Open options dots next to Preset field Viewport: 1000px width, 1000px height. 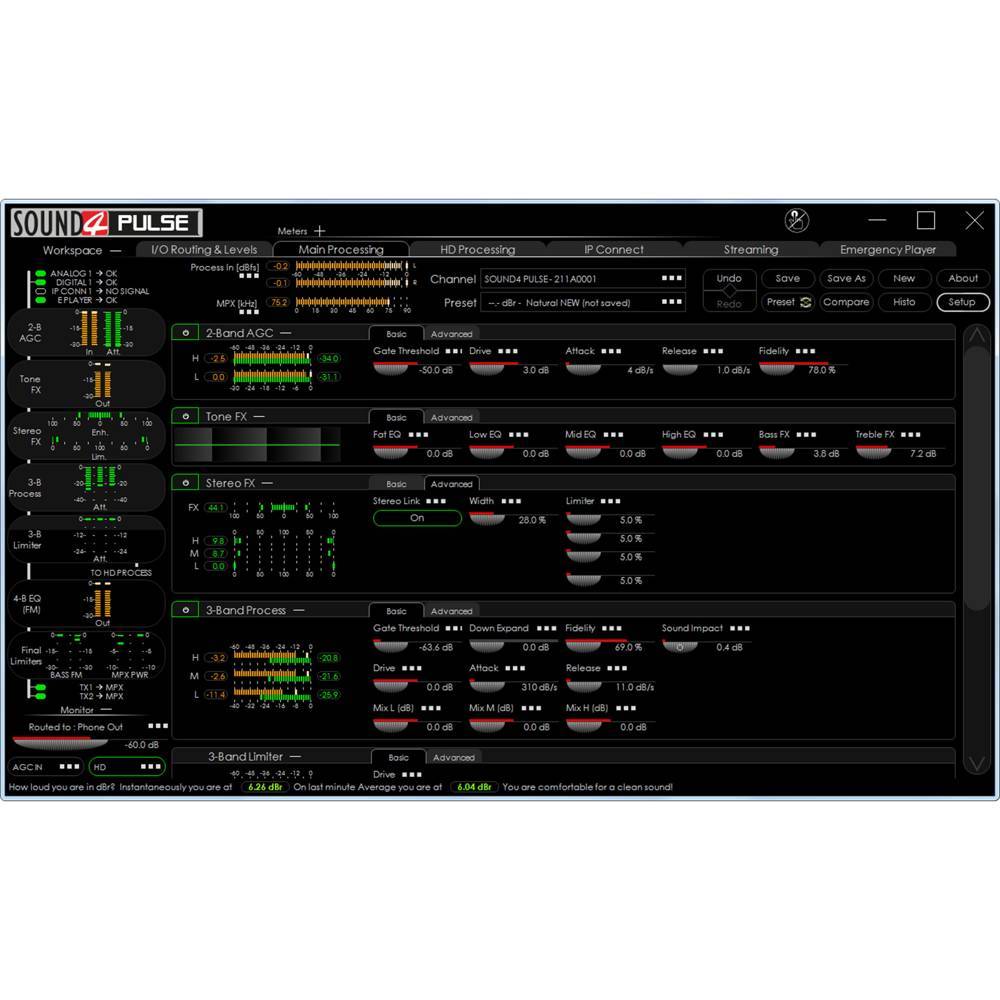672,302
